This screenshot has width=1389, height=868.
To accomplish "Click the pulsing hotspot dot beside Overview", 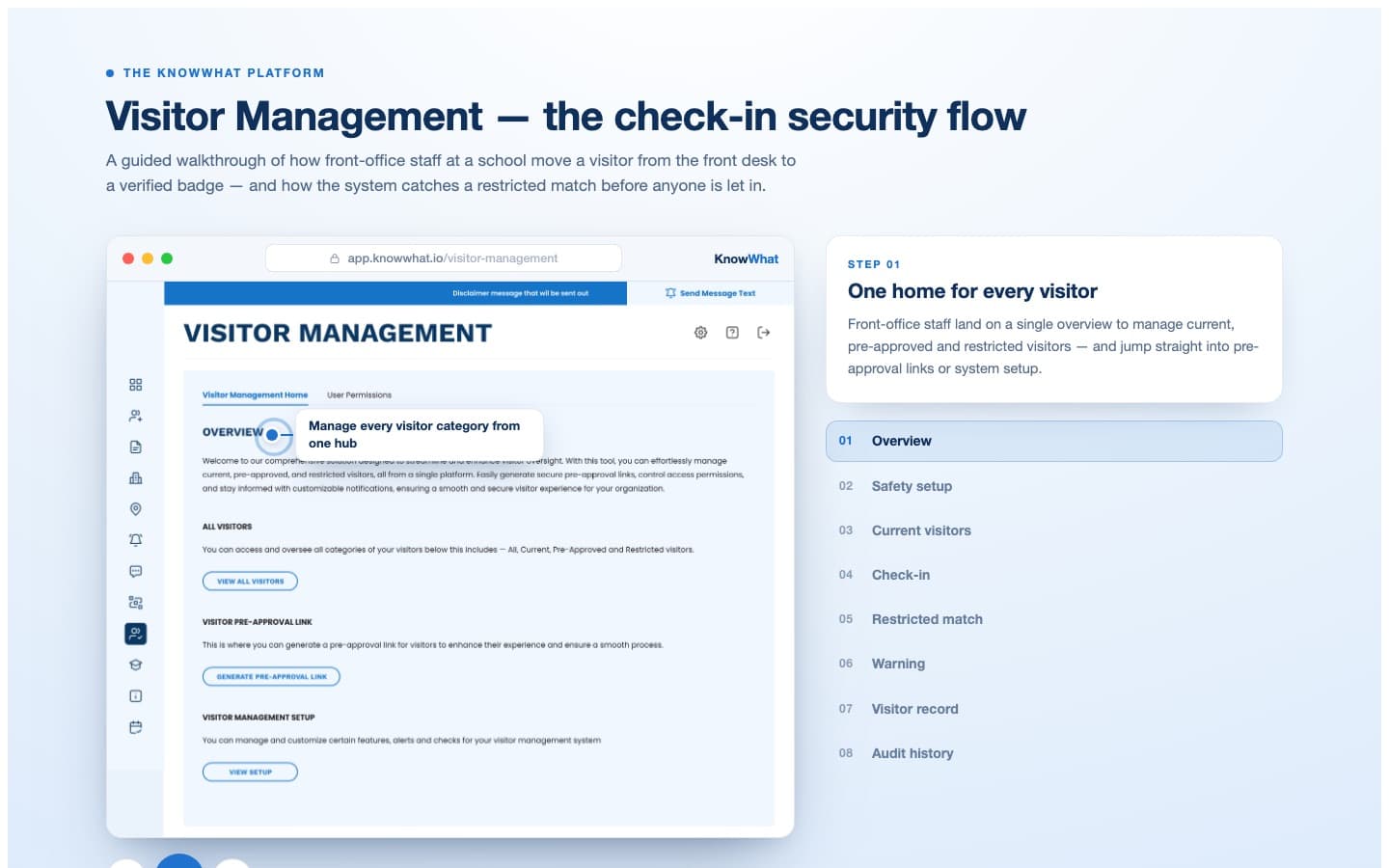I will click(272, 435).
